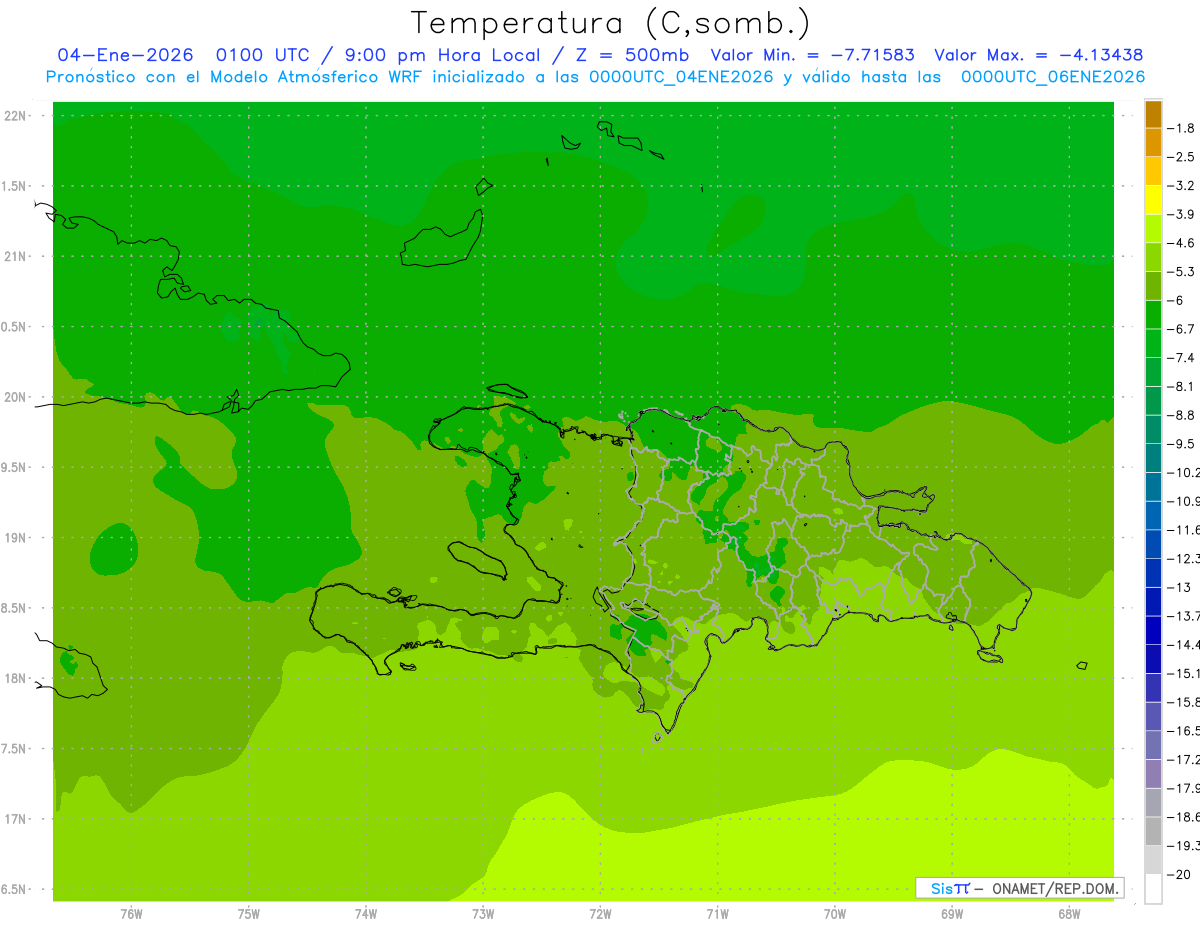Click the dark orange swatch above -1.8
The image size is (1200, 927).
tap(1153, 114)
